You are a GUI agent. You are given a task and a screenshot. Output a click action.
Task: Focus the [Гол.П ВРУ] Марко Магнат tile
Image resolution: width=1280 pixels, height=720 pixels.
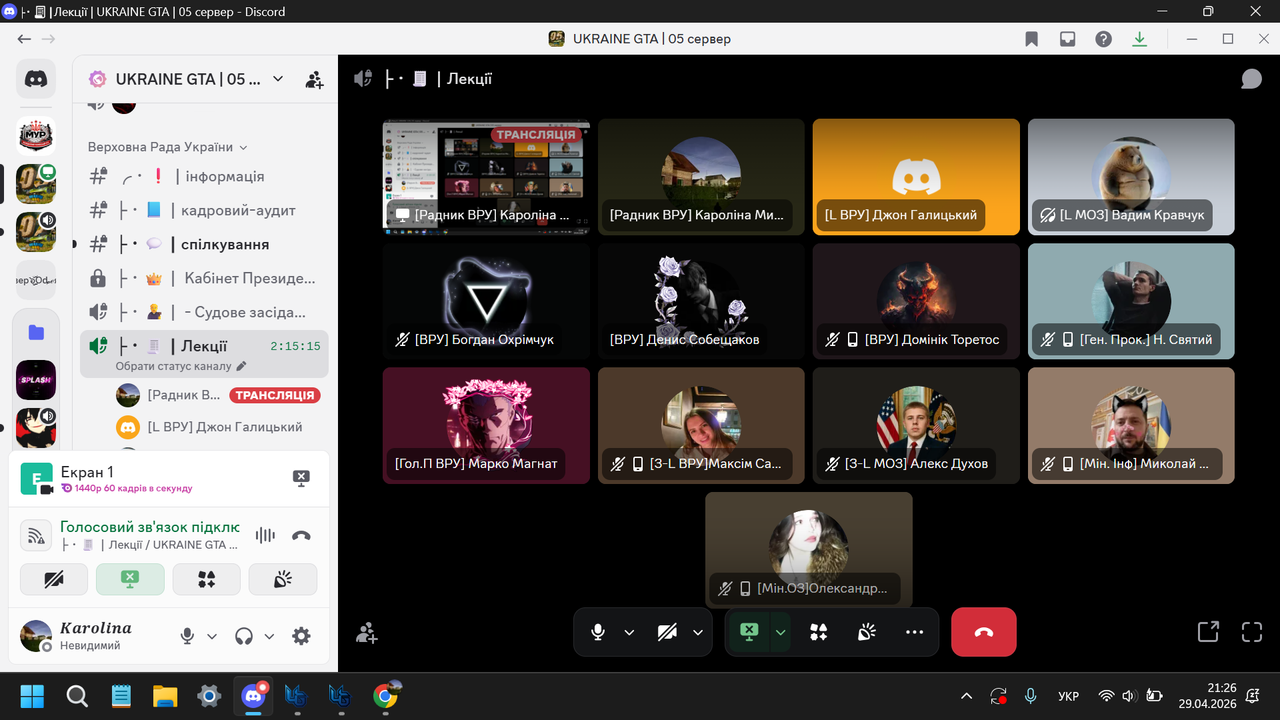[x=486, y=425]
